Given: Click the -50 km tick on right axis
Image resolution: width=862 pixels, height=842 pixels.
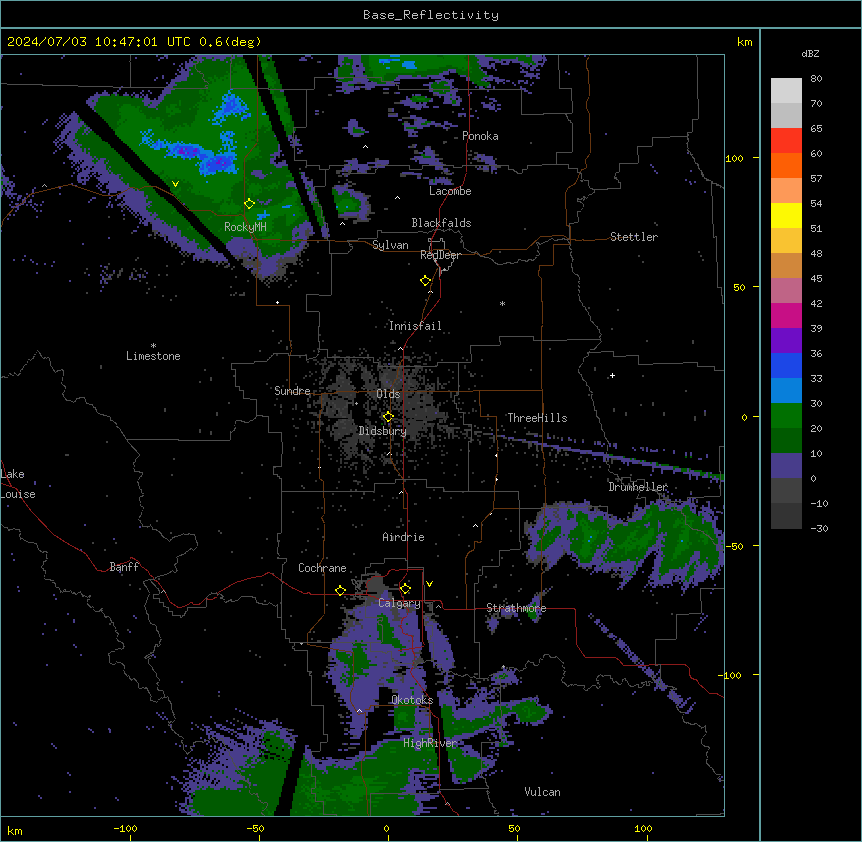Looking at the screenshot, I should (734, 546).
